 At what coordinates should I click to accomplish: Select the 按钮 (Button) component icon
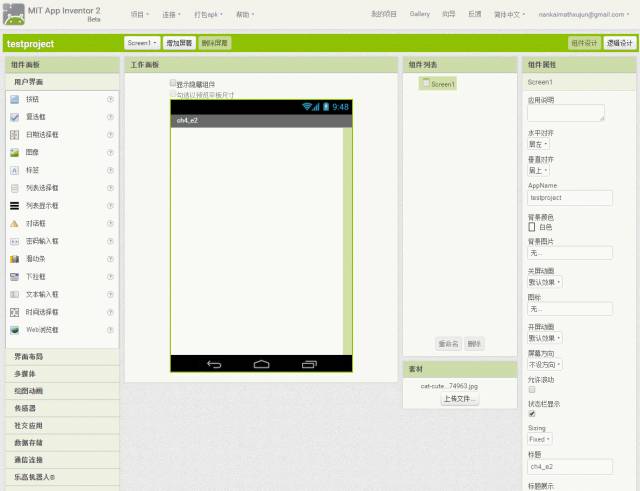(x=14, y=100)
